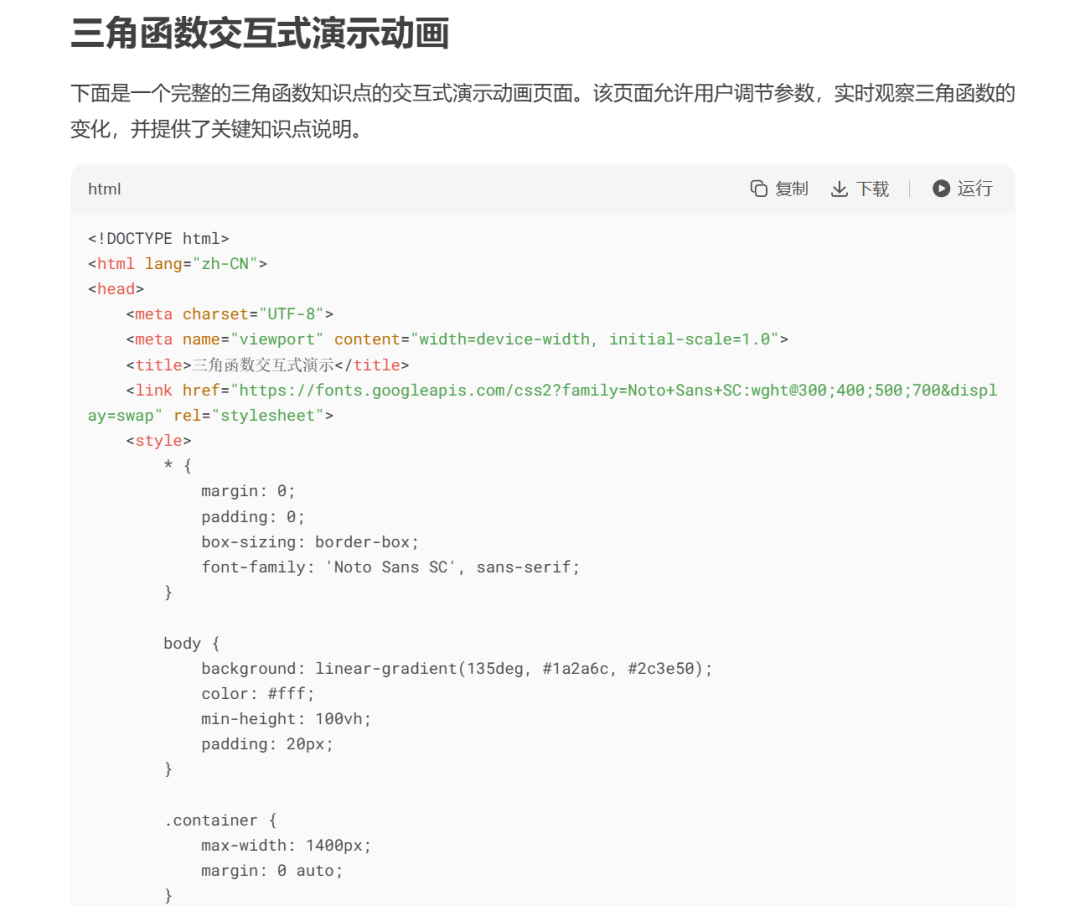
Task: Click the box-sizing: border-box; line
Action: [310, 542]
